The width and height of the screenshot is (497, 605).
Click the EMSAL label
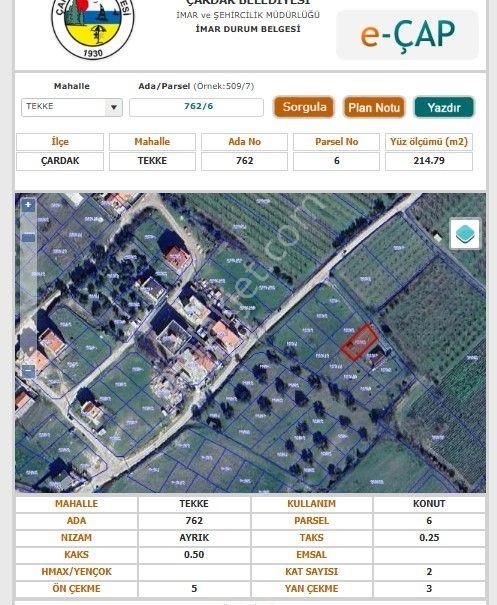311,554
